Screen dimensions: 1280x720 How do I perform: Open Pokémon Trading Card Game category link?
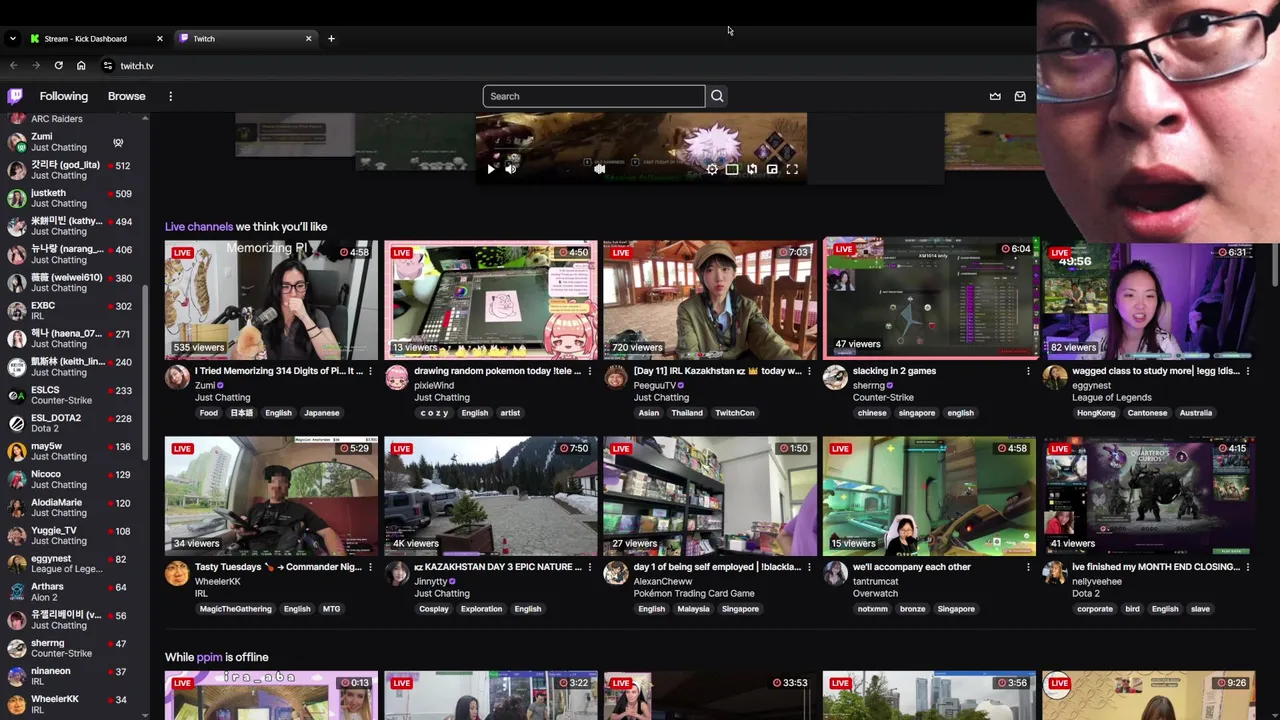pos(694,593)
